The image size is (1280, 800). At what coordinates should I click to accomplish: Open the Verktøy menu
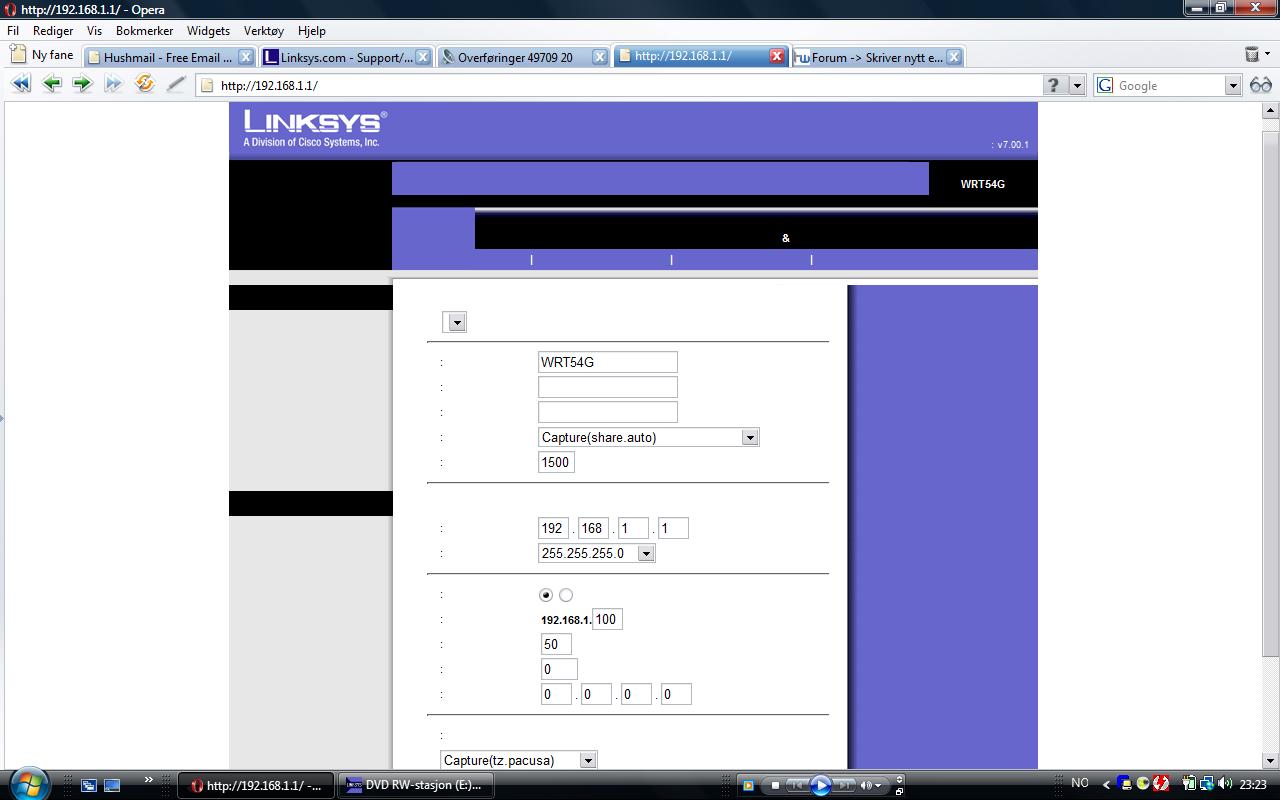[264, 31]
